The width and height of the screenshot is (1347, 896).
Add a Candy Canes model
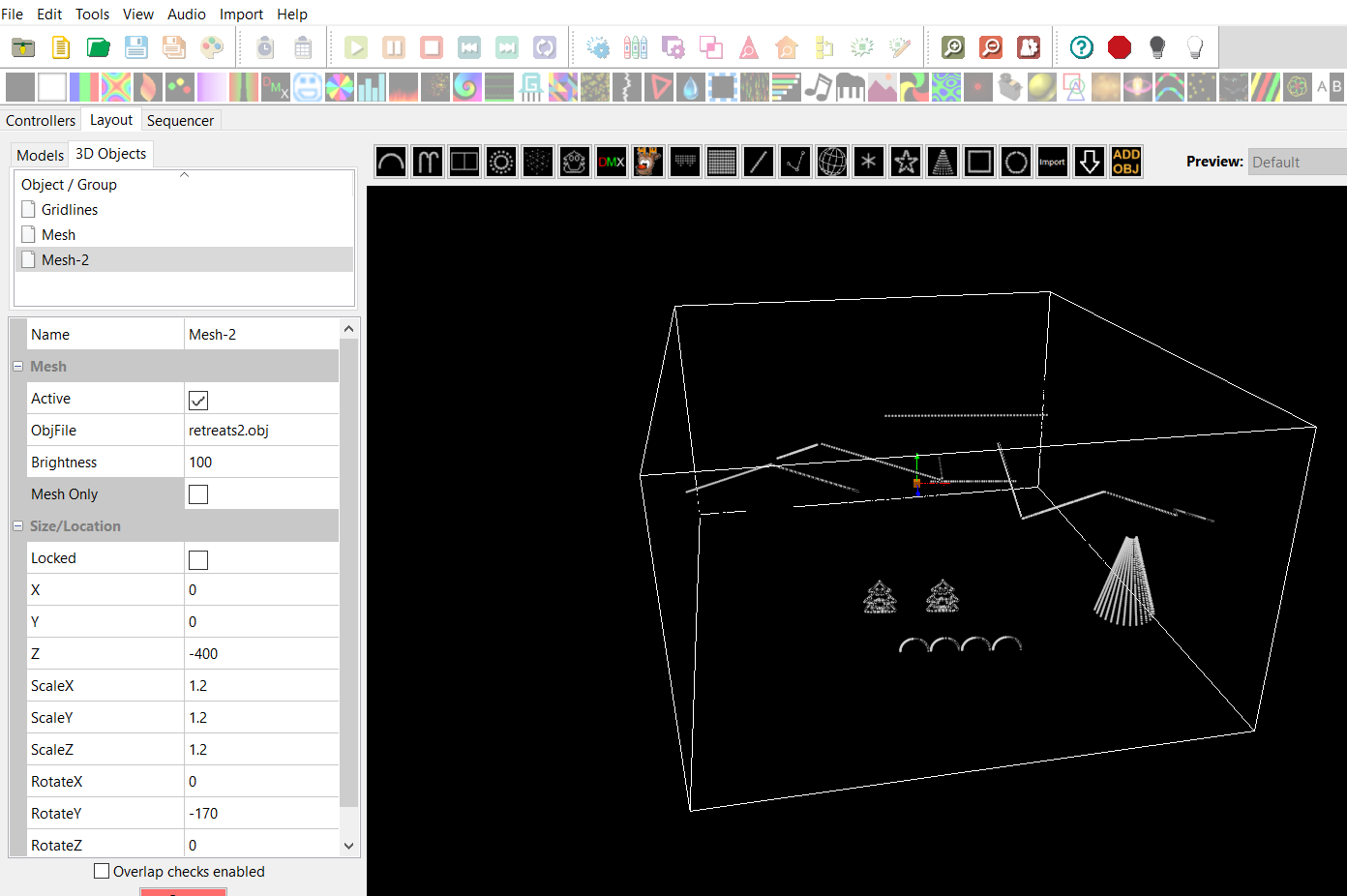click(x=428, y=162)
